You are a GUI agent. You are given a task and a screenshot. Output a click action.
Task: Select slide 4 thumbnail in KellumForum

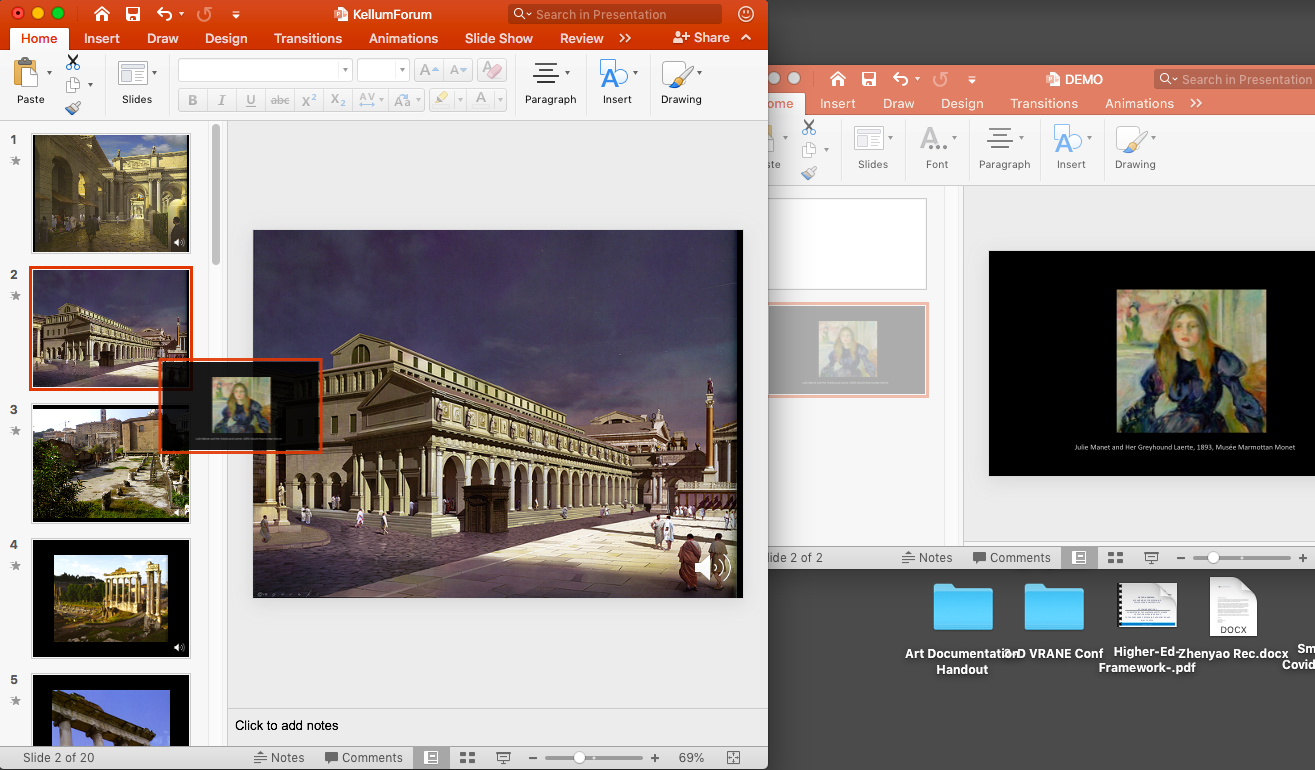[111, 599]
